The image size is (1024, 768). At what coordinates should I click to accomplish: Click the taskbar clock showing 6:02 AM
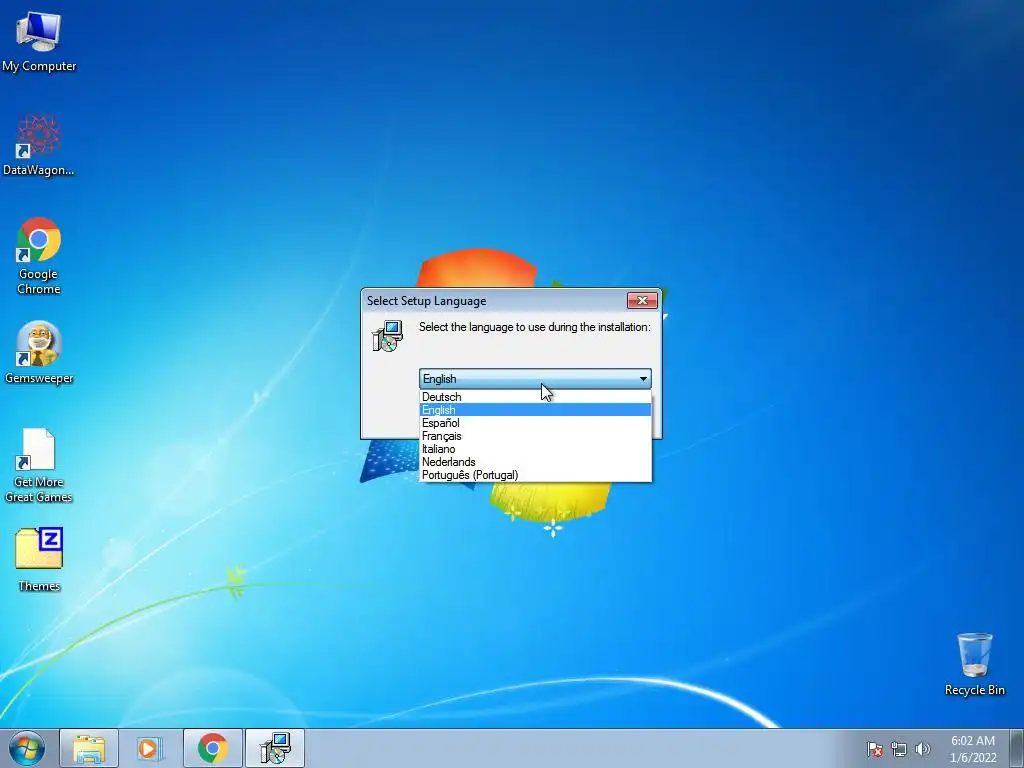coord(972,749)
